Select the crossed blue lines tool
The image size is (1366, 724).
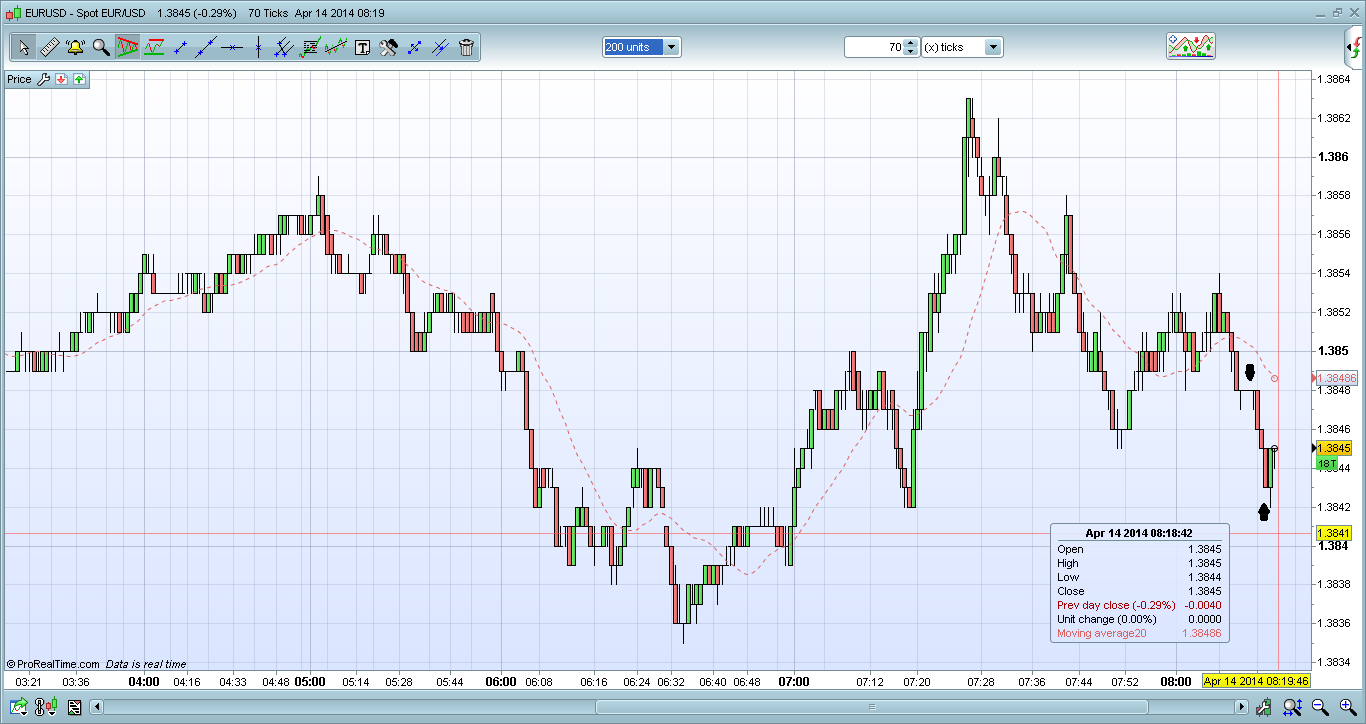pyautogui.click(x=440, y=47)
